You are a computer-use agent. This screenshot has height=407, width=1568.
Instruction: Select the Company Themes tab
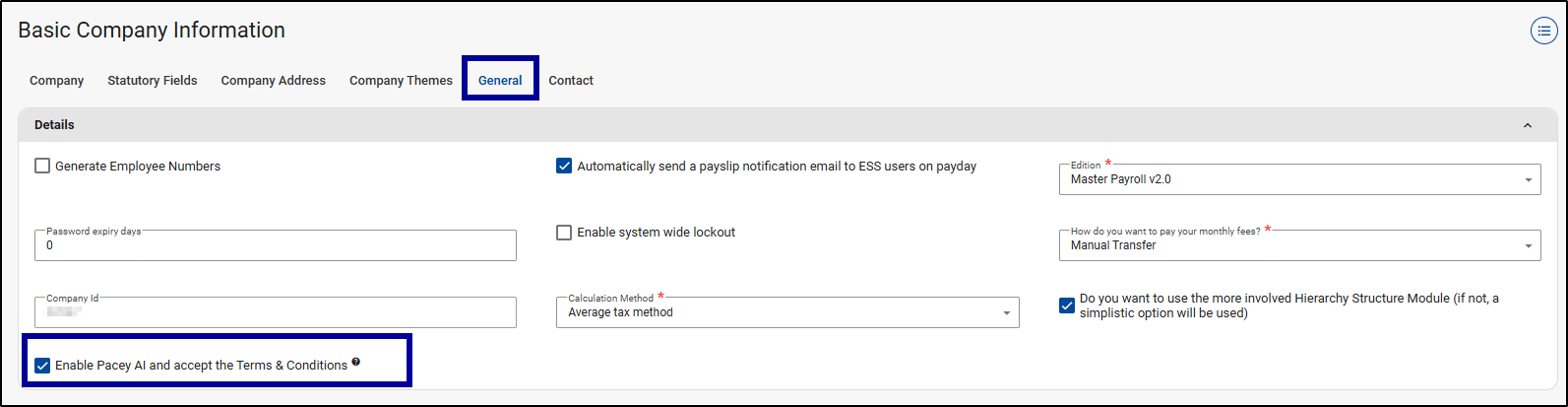[401, 81]
